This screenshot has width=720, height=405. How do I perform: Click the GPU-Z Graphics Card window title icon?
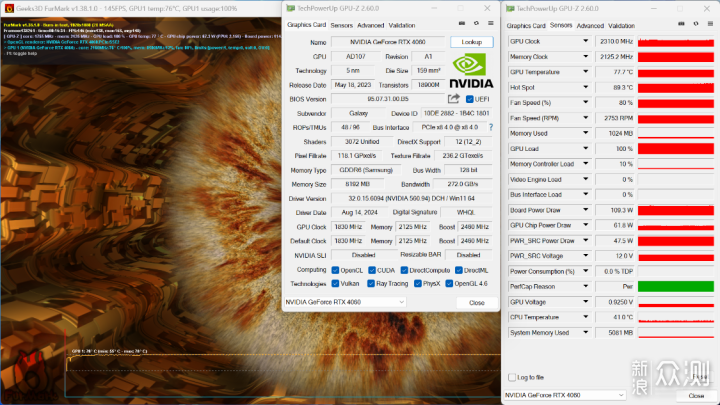point(290,8)
